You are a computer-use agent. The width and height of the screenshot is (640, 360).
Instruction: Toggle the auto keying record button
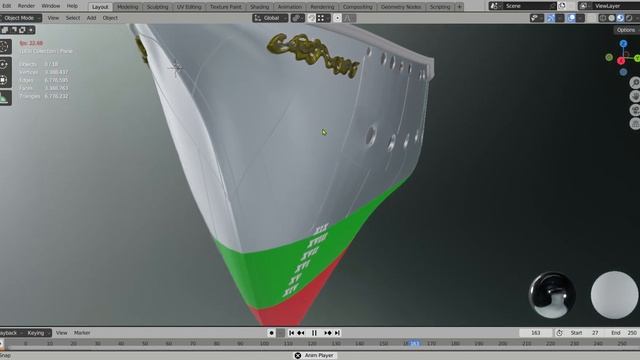(271, 333)
